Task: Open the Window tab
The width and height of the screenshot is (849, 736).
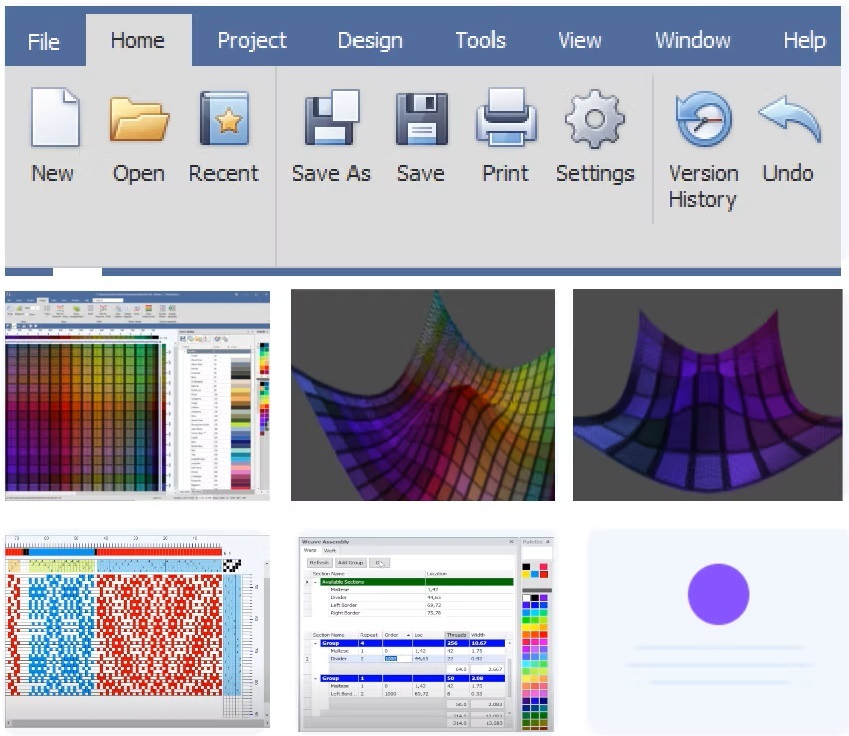Action: click(692, 41)
